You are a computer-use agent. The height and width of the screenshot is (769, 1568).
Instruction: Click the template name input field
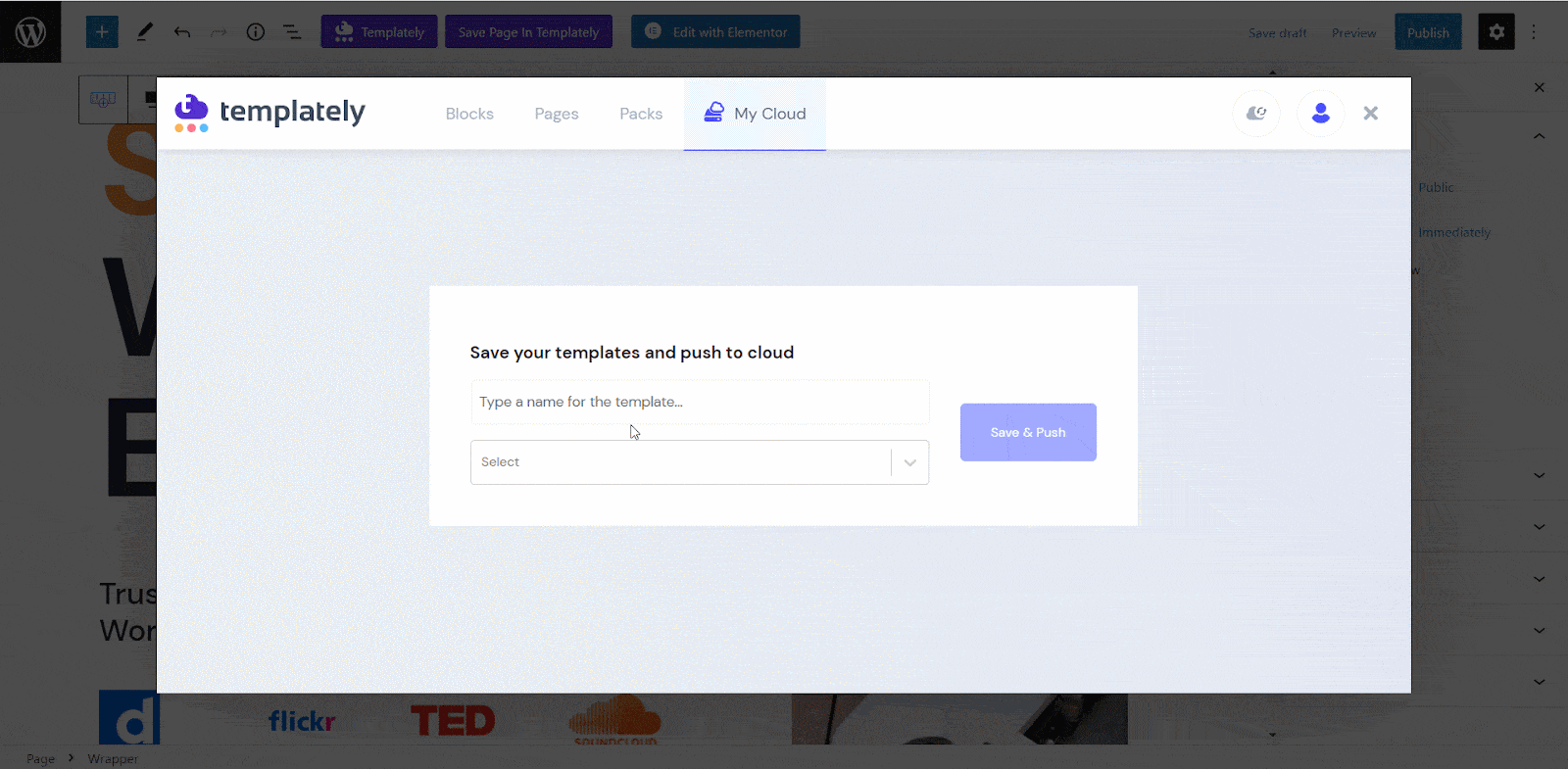pyautogui.click(x=700, y=402)
